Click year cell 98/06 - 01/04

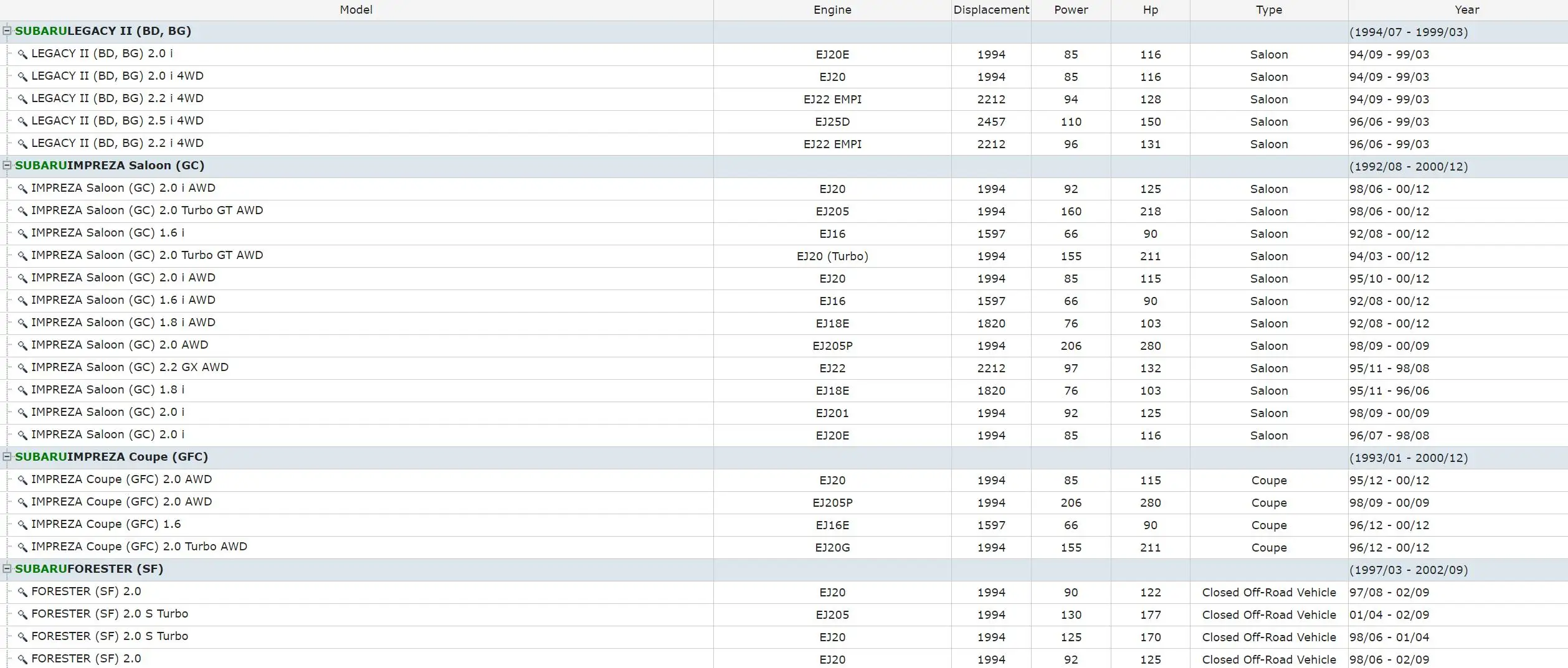1389,637
